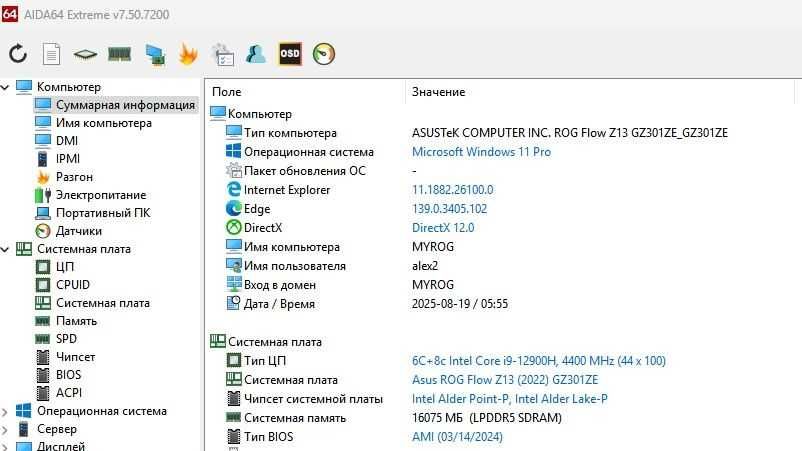
Task: Click the memory module toolbar icon
Action: [120, 53]
